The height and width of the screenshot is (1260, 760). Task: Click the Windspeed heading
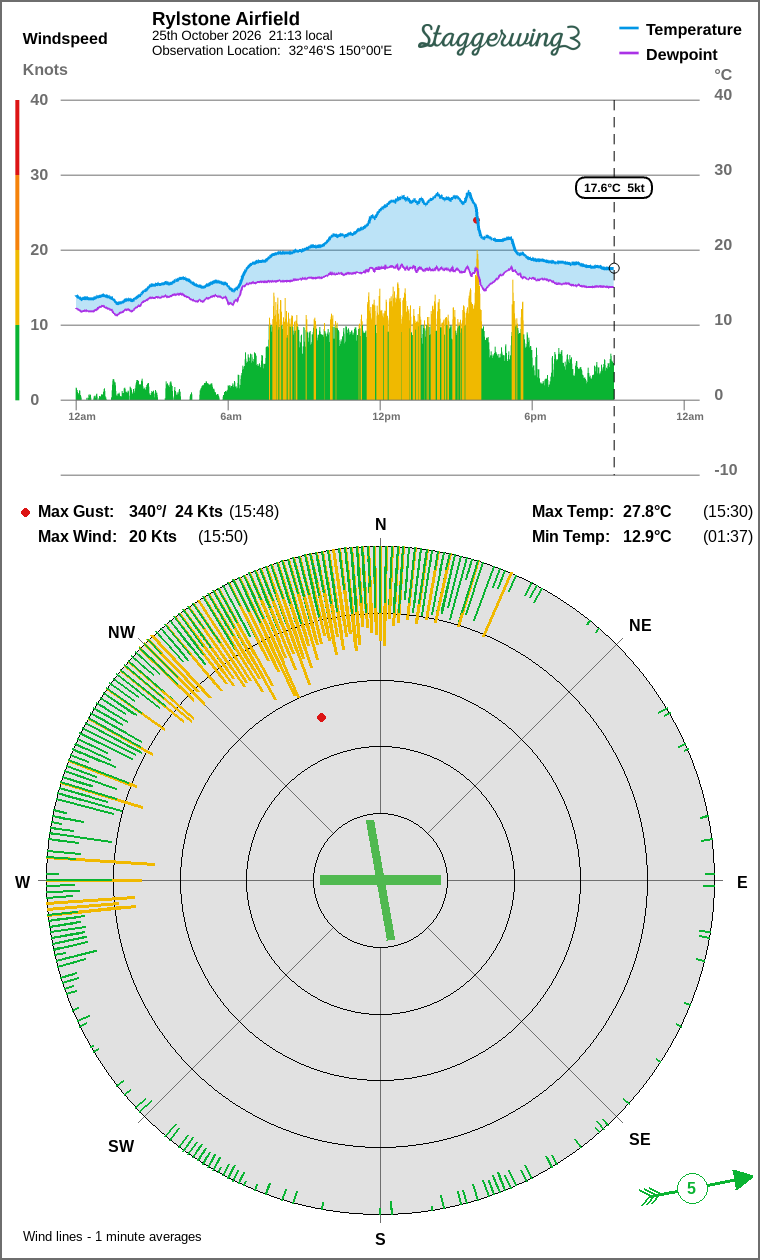[65, 39]
